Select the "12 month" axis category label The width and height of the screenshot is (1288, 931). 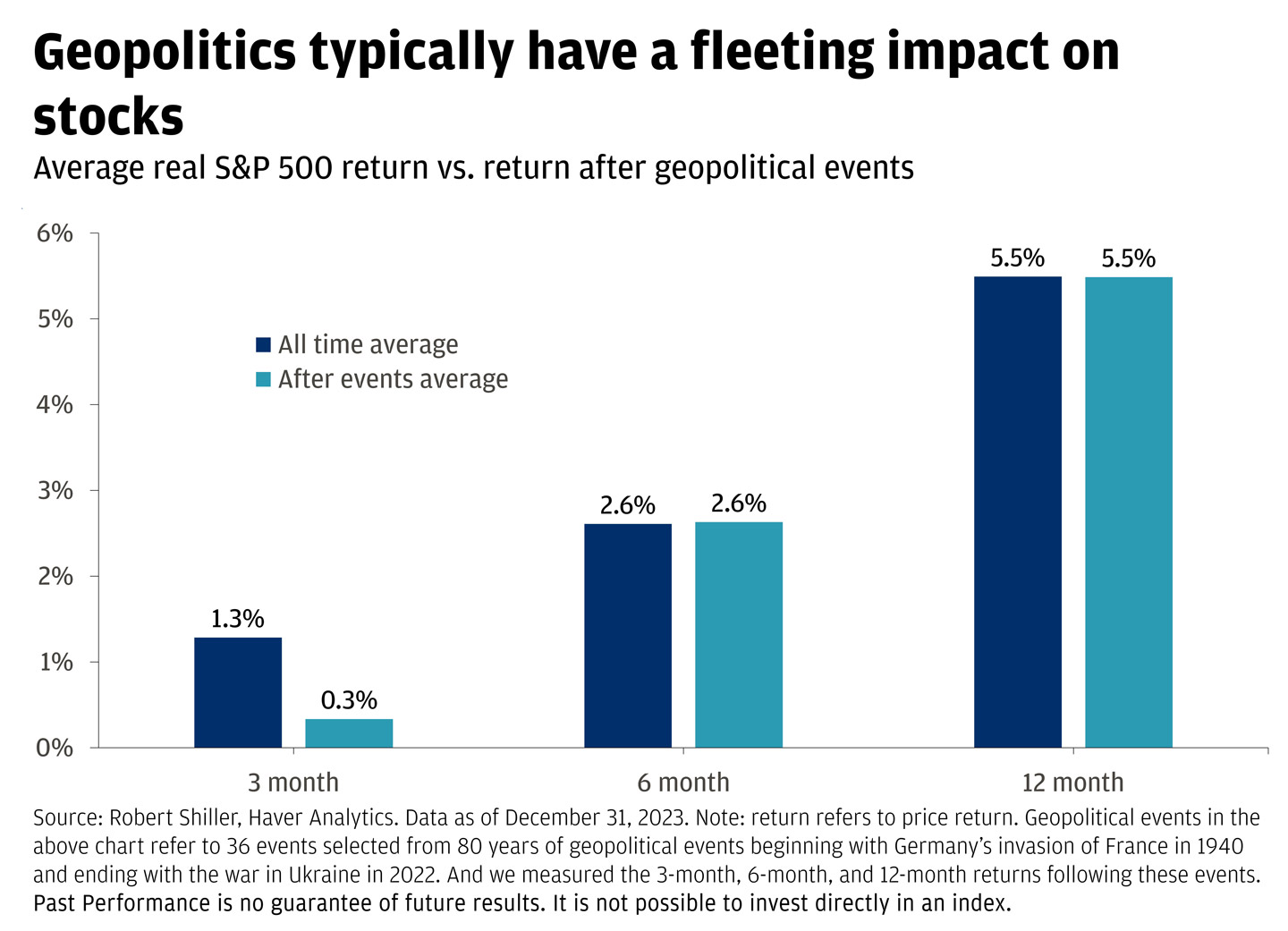click(1072, 783)
